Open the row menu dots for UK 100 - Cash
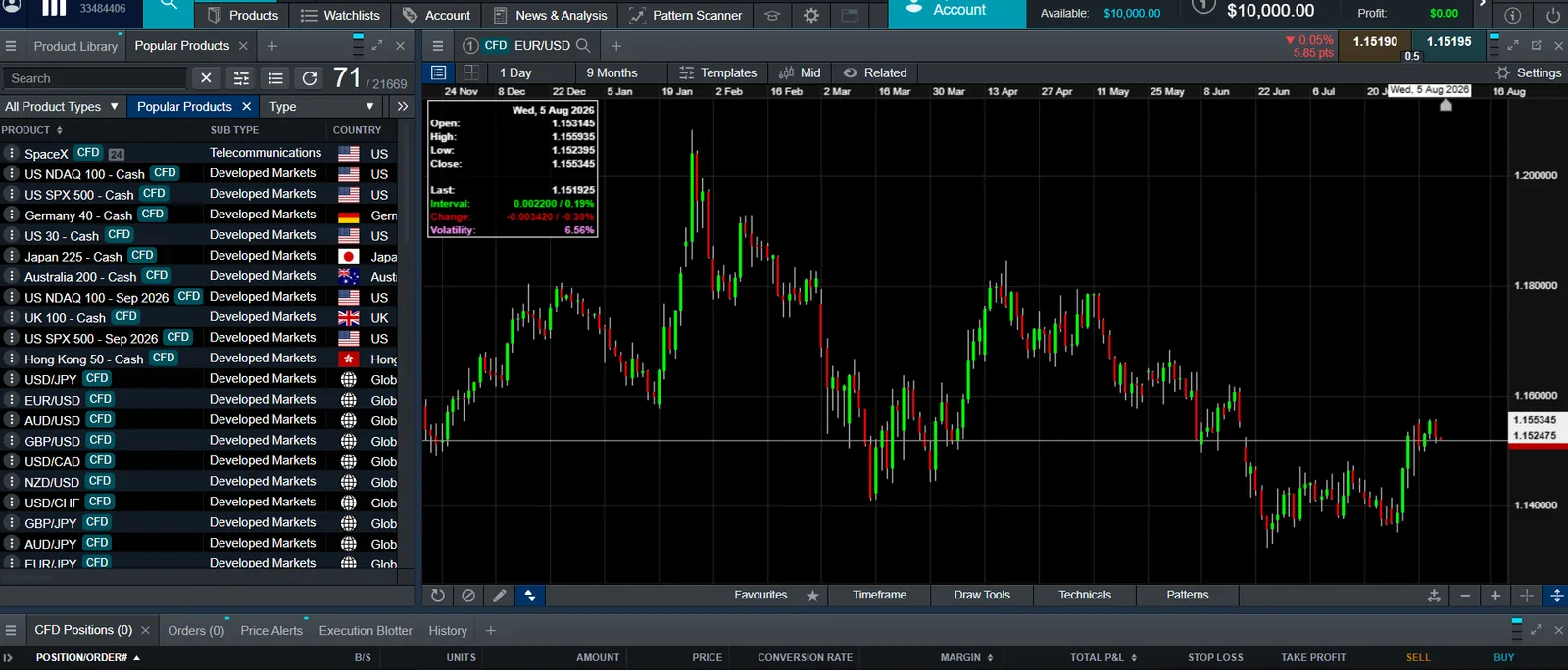 click(x=11, y=318)
